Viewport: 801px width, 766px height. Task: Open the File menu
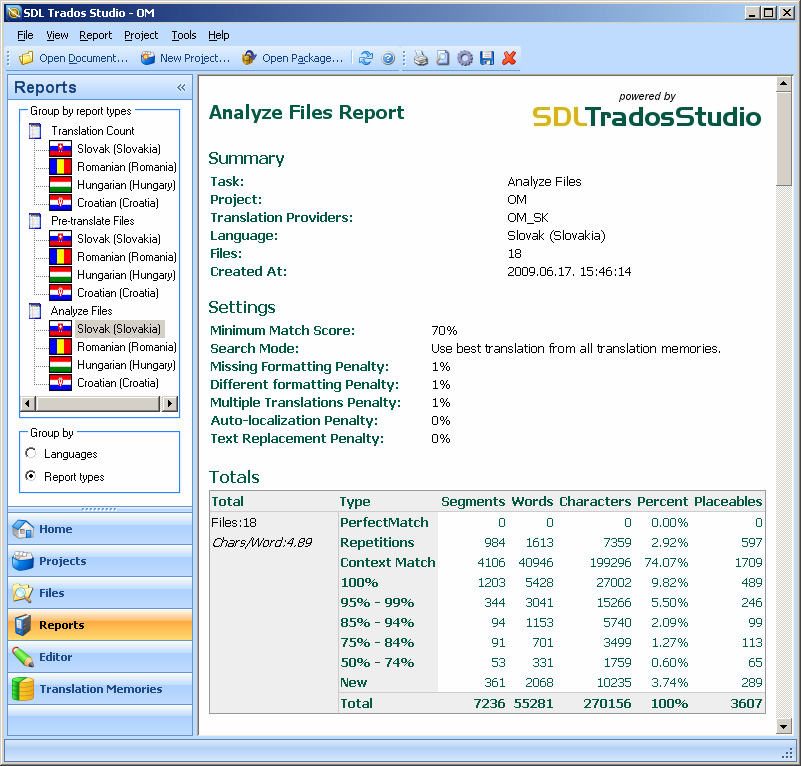coord(25,35)
